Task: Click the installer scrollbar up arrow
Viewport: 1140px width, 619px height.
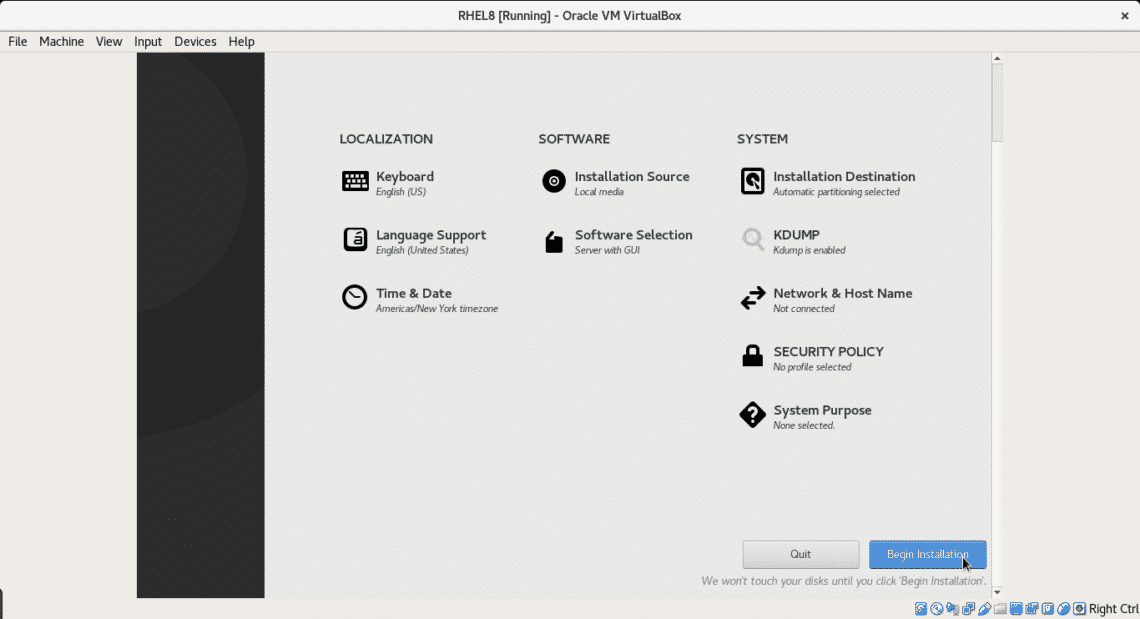Action: pos(997,58)
